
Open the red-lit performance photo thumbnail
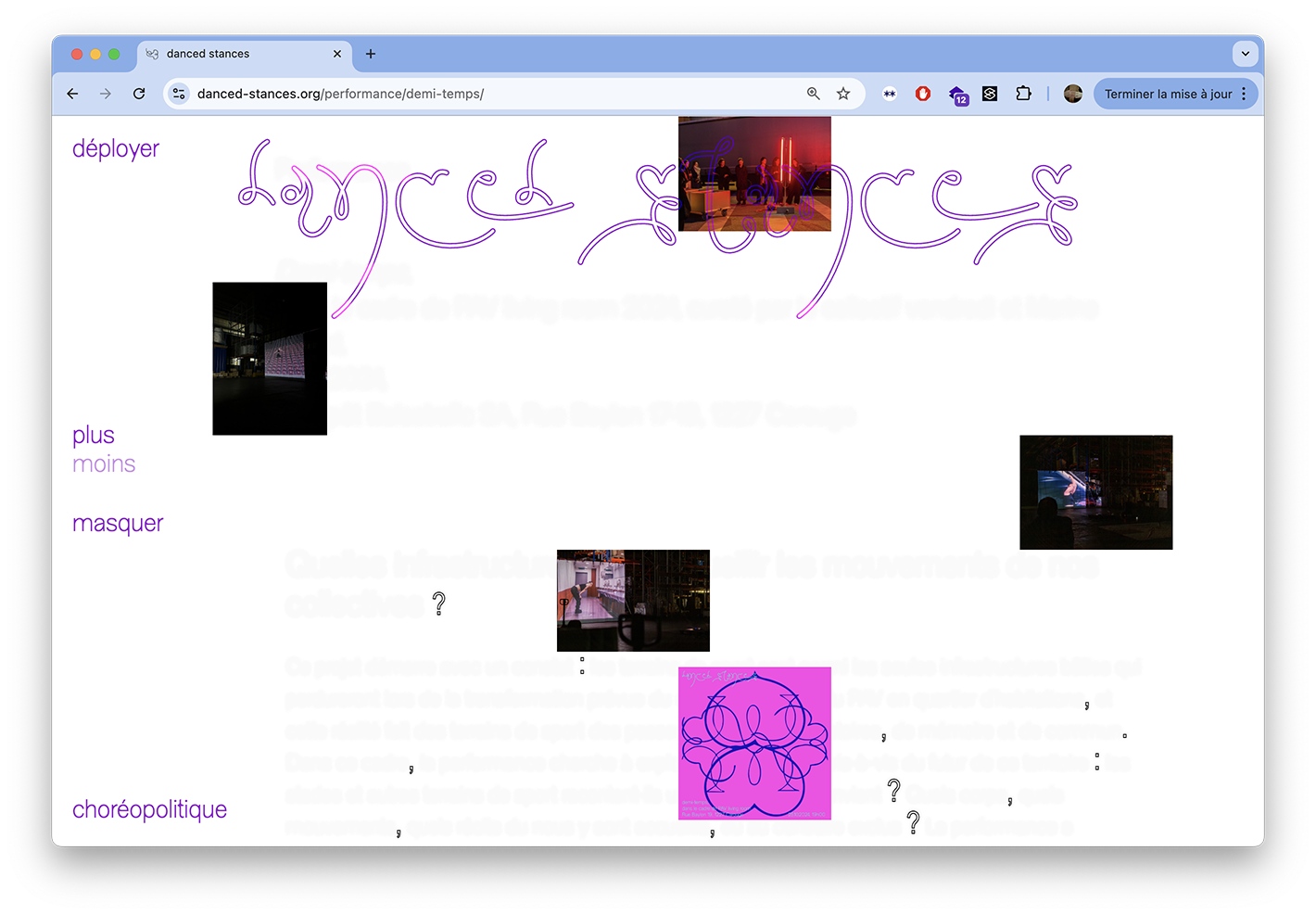pos(754,173)
